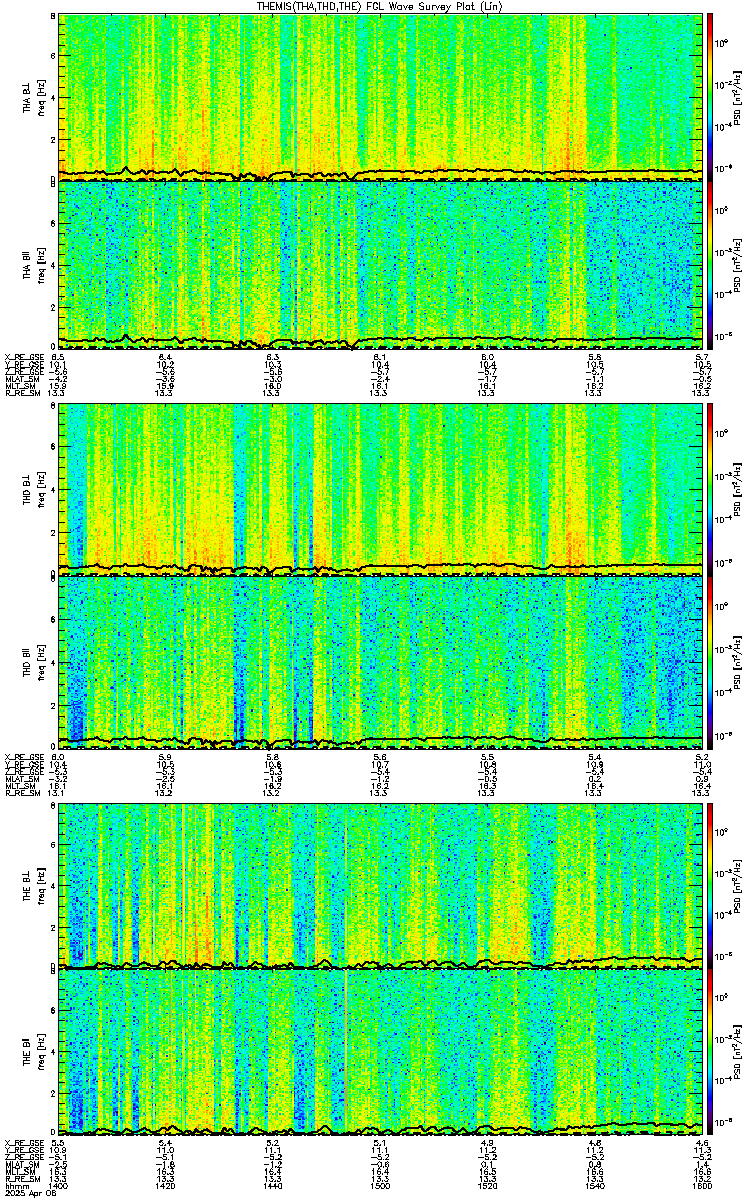750x1200 pixels.
Task: Click the THD B∥ PSD color bar
Action: (711, 661)
